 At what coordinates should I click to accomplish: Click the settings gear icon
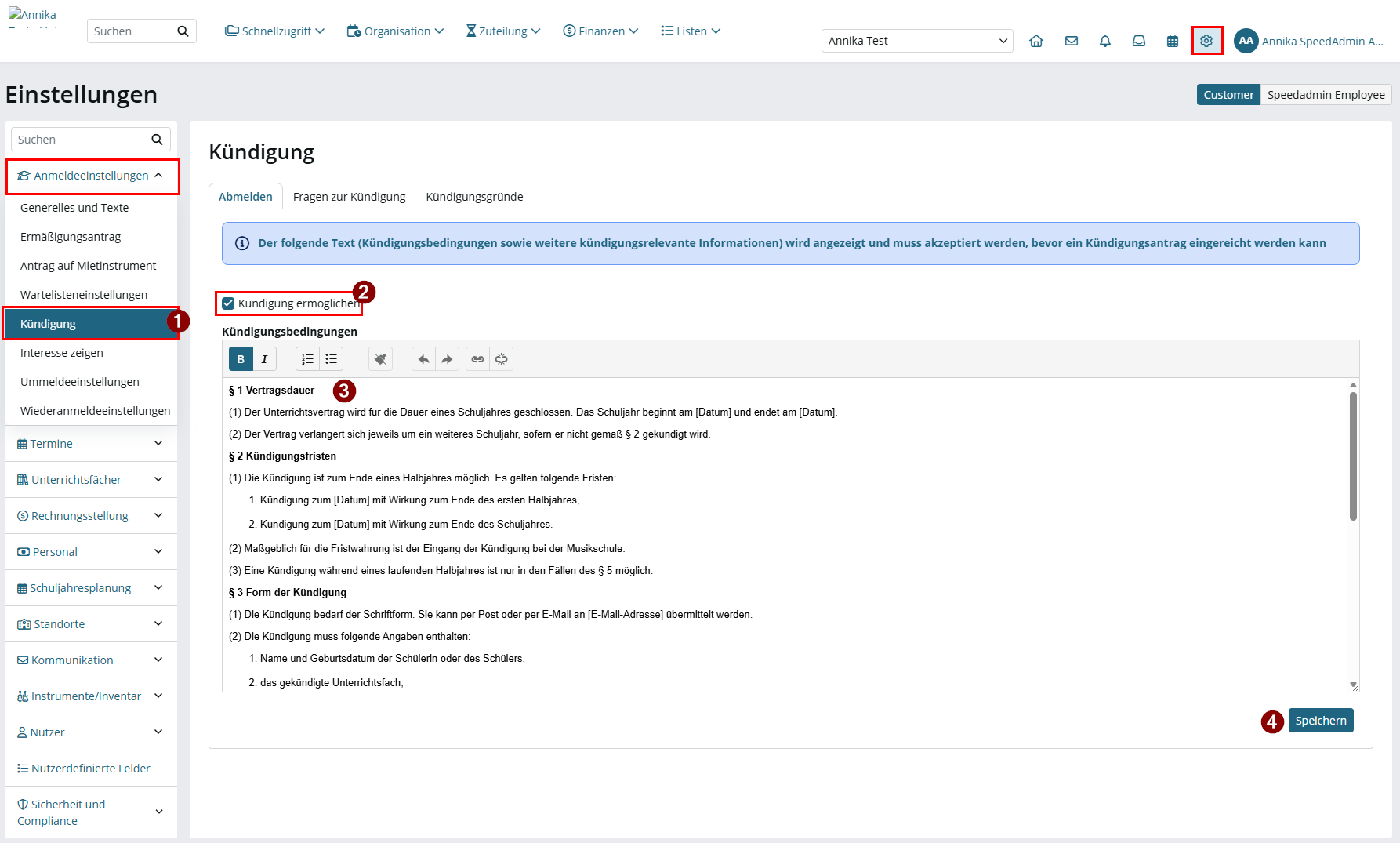pos(1206,41)
